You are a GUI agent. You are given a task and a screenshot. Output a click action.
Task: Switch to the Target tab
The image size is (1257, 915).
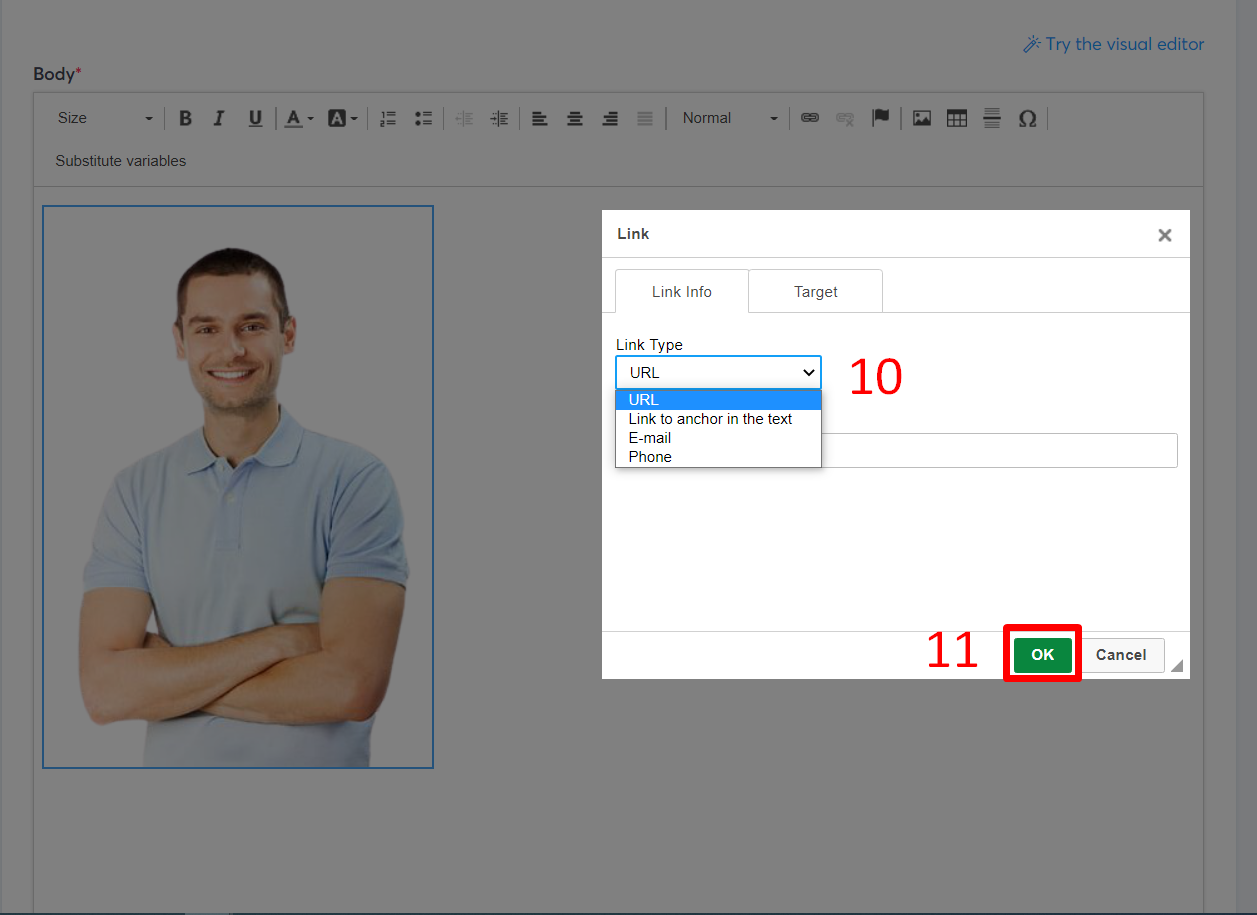815,291
